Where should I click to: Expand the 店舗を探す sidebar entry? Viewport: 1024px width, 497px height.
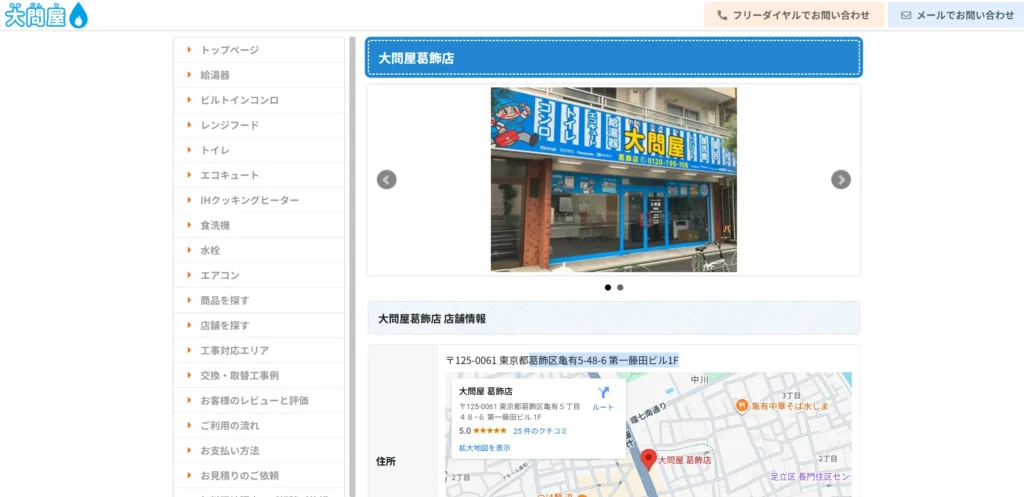224,325
